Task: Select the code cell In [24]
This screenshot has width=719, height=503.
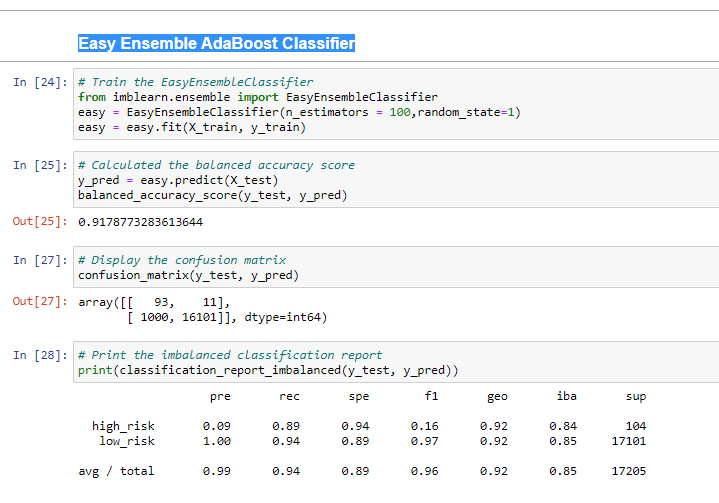Action: tap(396, 104)
